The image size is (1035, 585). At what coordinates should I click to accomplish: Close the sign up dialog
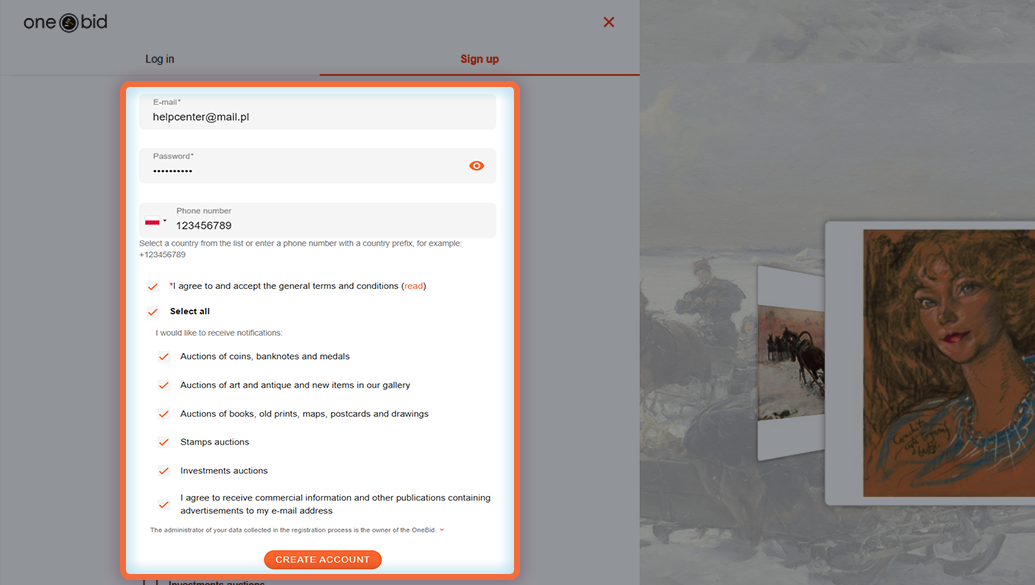(609, 22)
